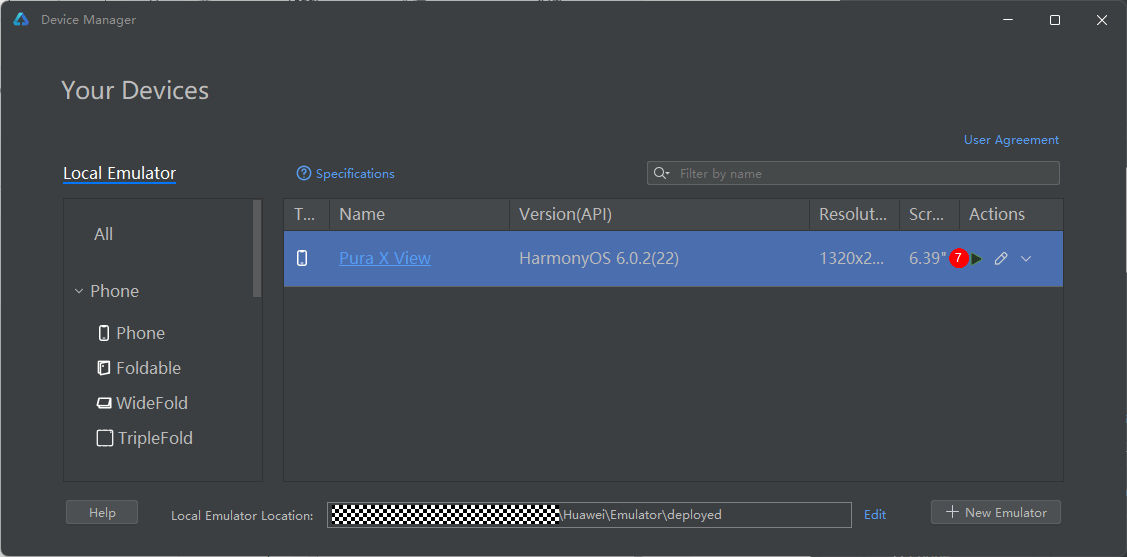Image resolution: width=1127 pixels, height=557 pixels.
Task: Select the Foldable device type
Action: (148, 369)
